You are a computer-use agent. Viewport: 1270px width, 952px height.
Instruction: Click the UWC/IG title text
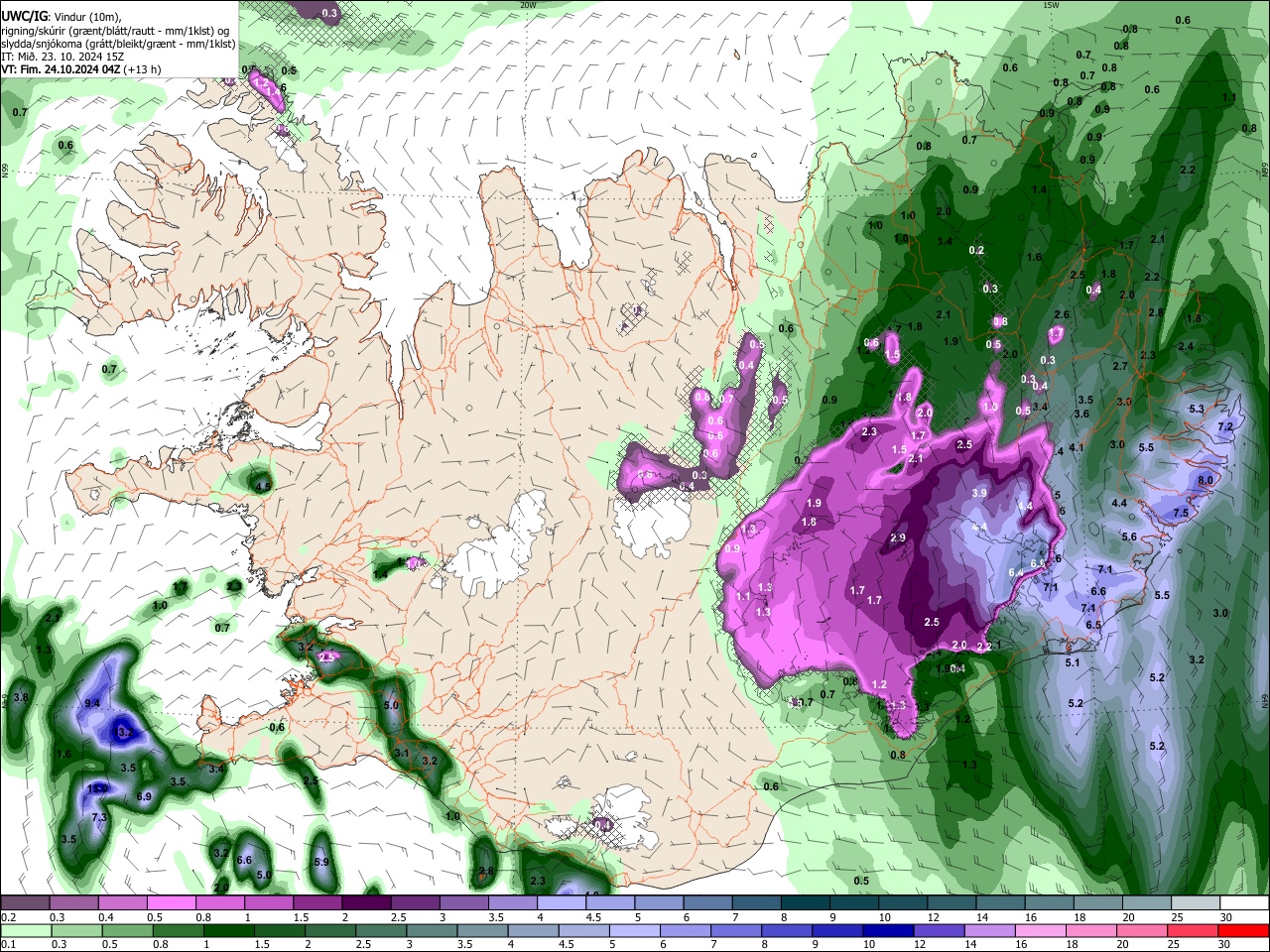[24, 17]
